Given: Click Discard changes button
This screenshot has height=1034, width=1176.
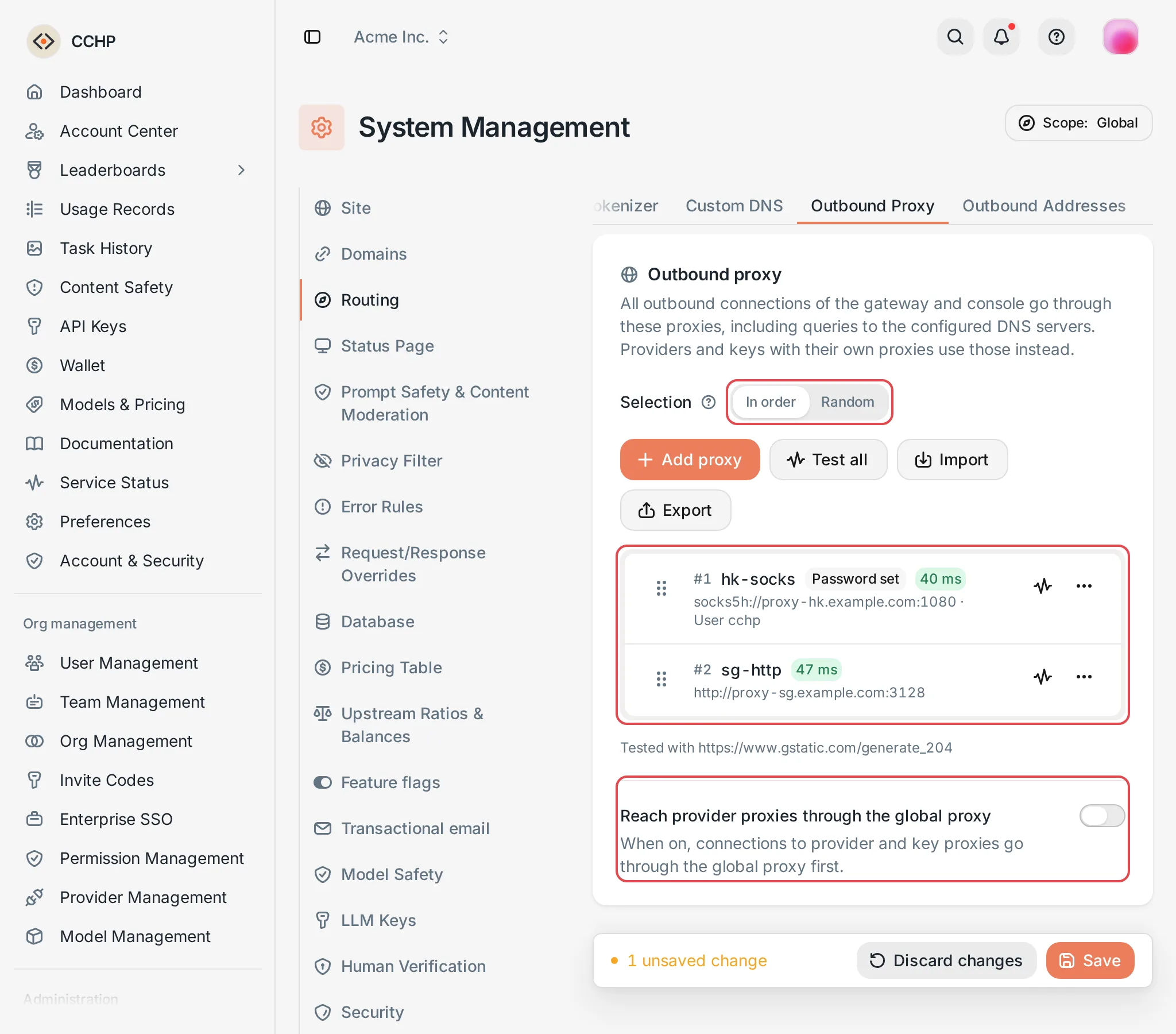Looking at the screenshot, I should point(945,960).
